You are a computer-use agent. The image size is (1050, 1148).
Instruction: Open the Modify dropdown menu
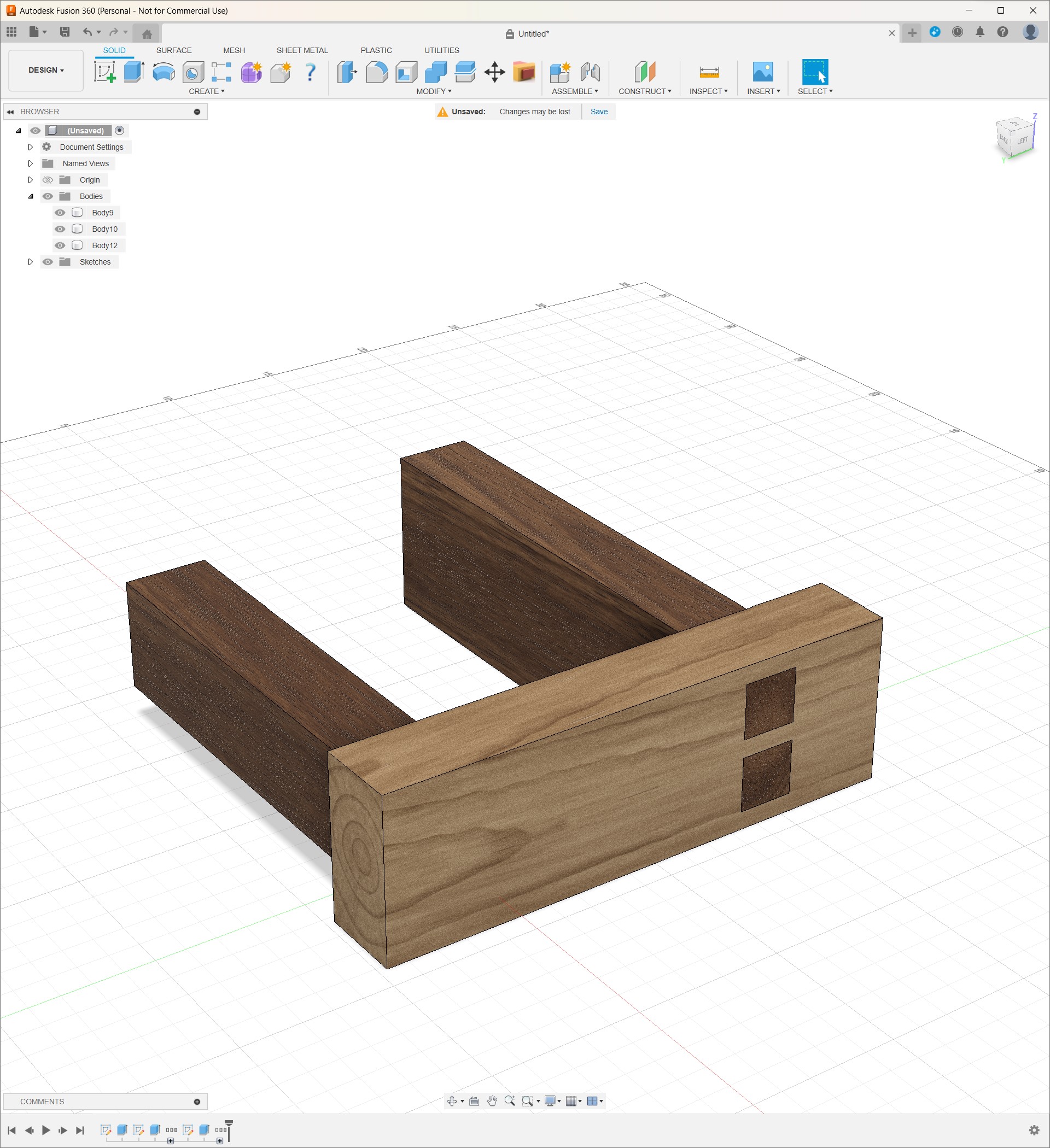tap(434, 91)
